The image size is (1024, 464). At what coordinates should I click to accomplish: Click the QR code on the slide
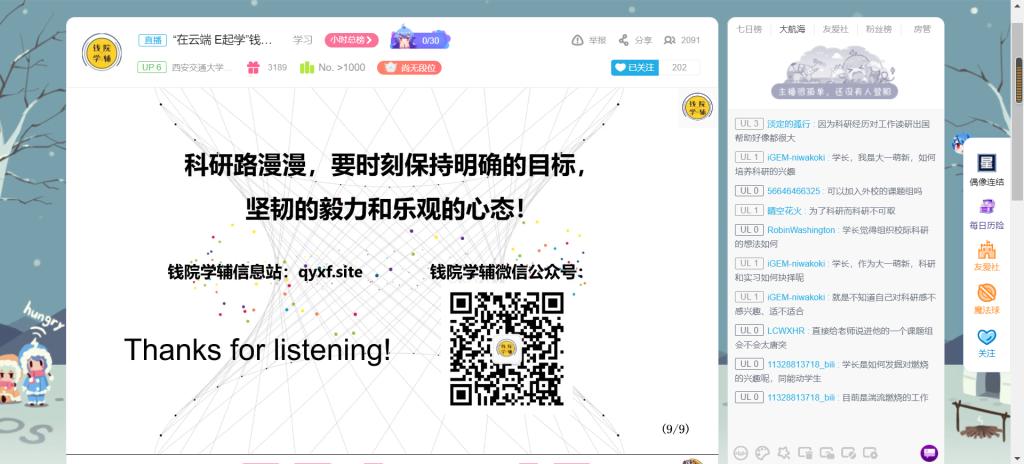(x=507, y=348)
